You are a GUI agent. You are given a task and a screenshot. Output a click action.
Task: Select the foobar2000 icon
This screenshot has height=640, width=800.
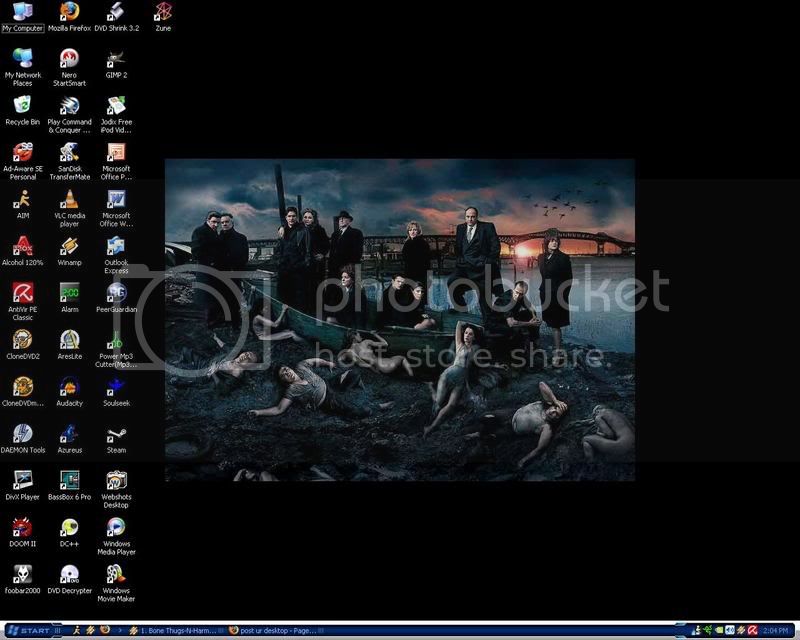tap(22, 579)
